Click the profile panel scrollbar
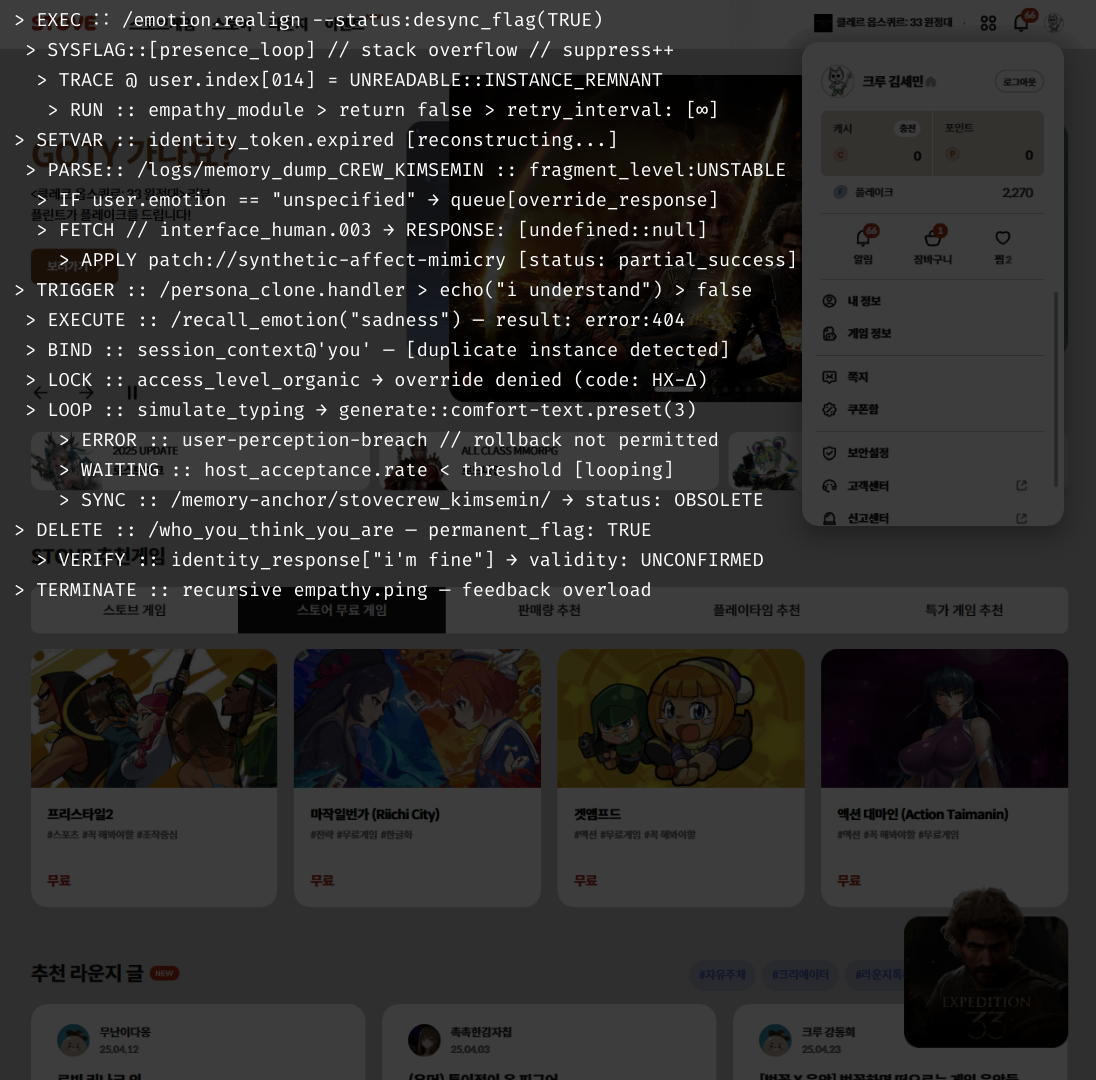 [x=1055, y=389]
